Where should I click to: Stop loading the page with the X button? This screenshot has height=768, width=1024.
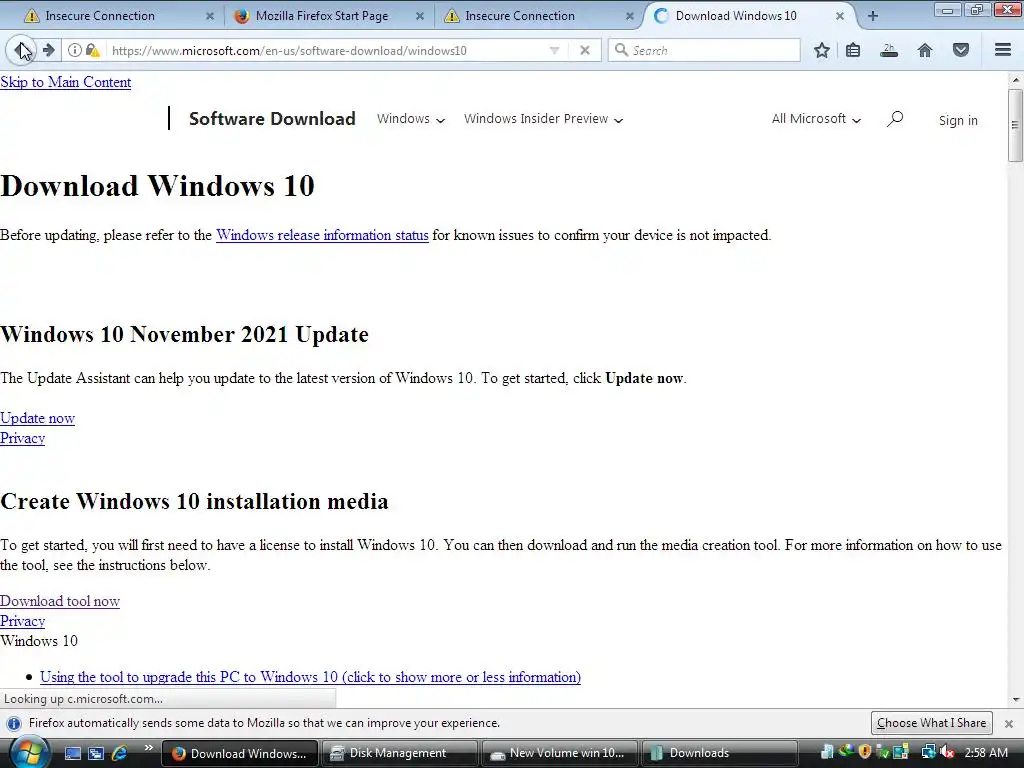coord(584,50)
